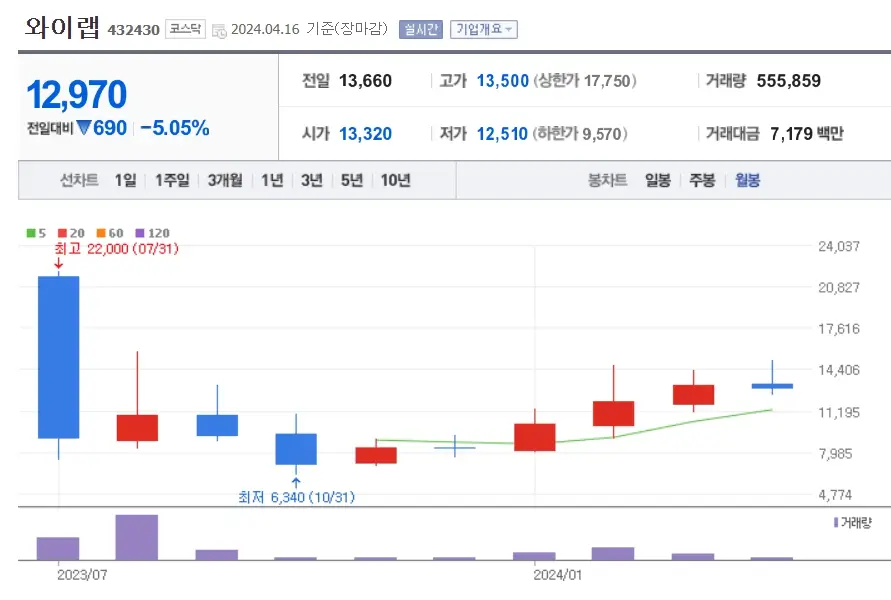The height and width of the screenshot is (600, 891).
Task: Toggle the orange 60-day moving average legend
Action: (102, 233)
